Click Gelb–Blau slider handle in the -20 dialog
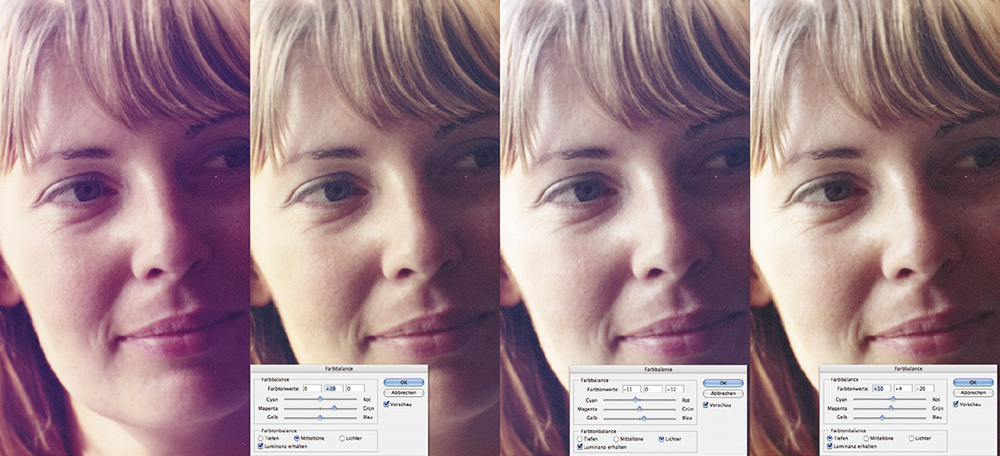1000x456 pixels. coord(882,417)
